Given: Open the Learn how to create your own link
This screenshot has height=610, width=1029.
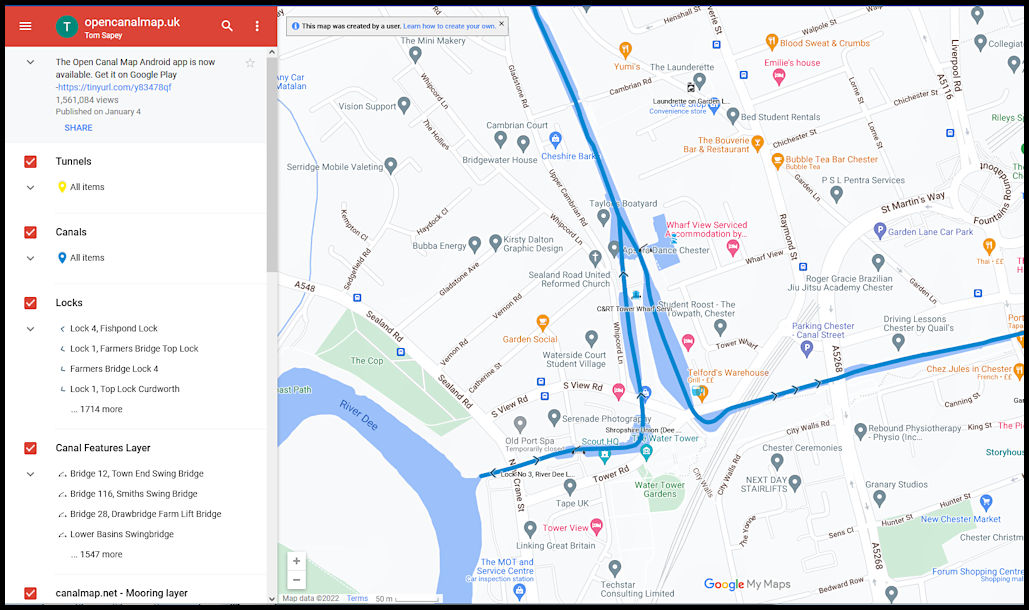Looking at the screenshot, I should coord(449,26).
